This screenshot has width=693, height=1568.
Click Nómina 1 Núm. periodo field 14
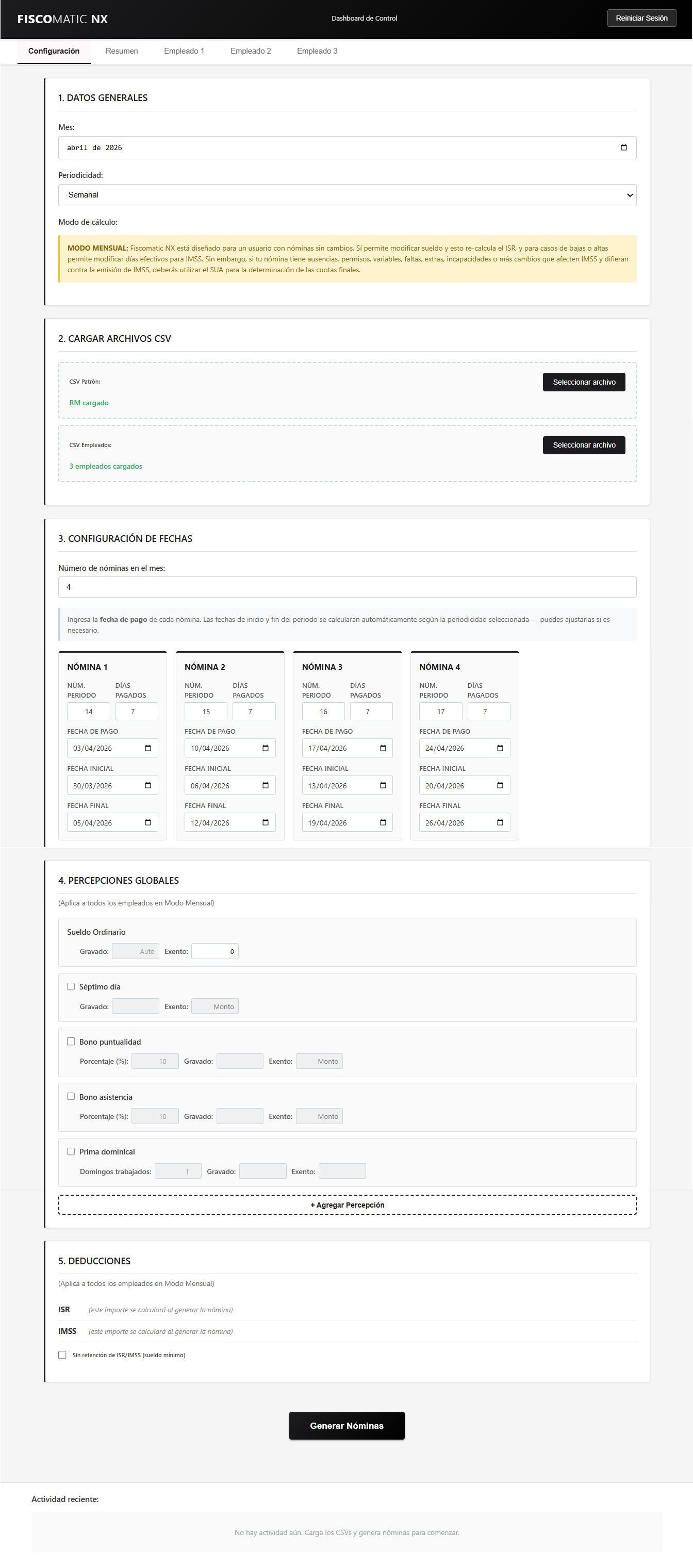[89, 712]
